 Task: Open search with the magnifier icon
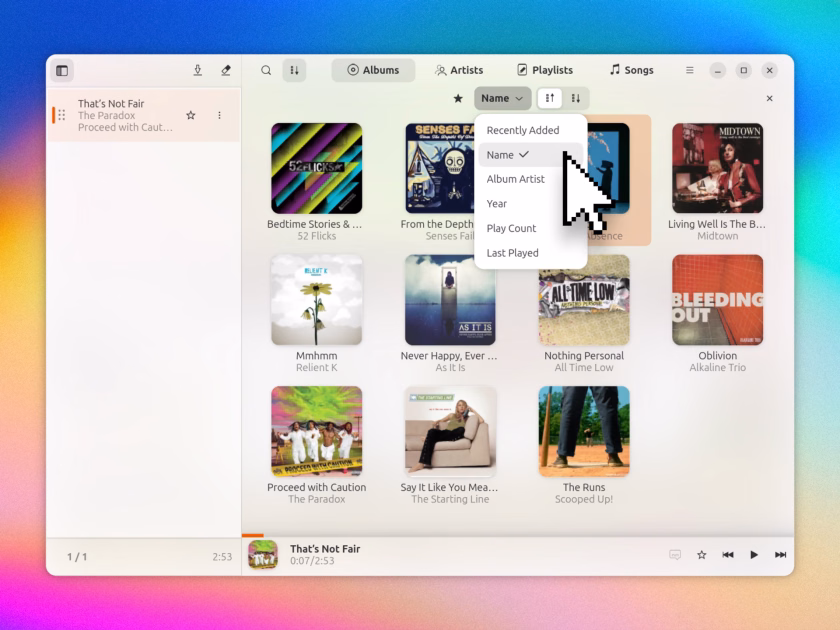coord(266,70)
